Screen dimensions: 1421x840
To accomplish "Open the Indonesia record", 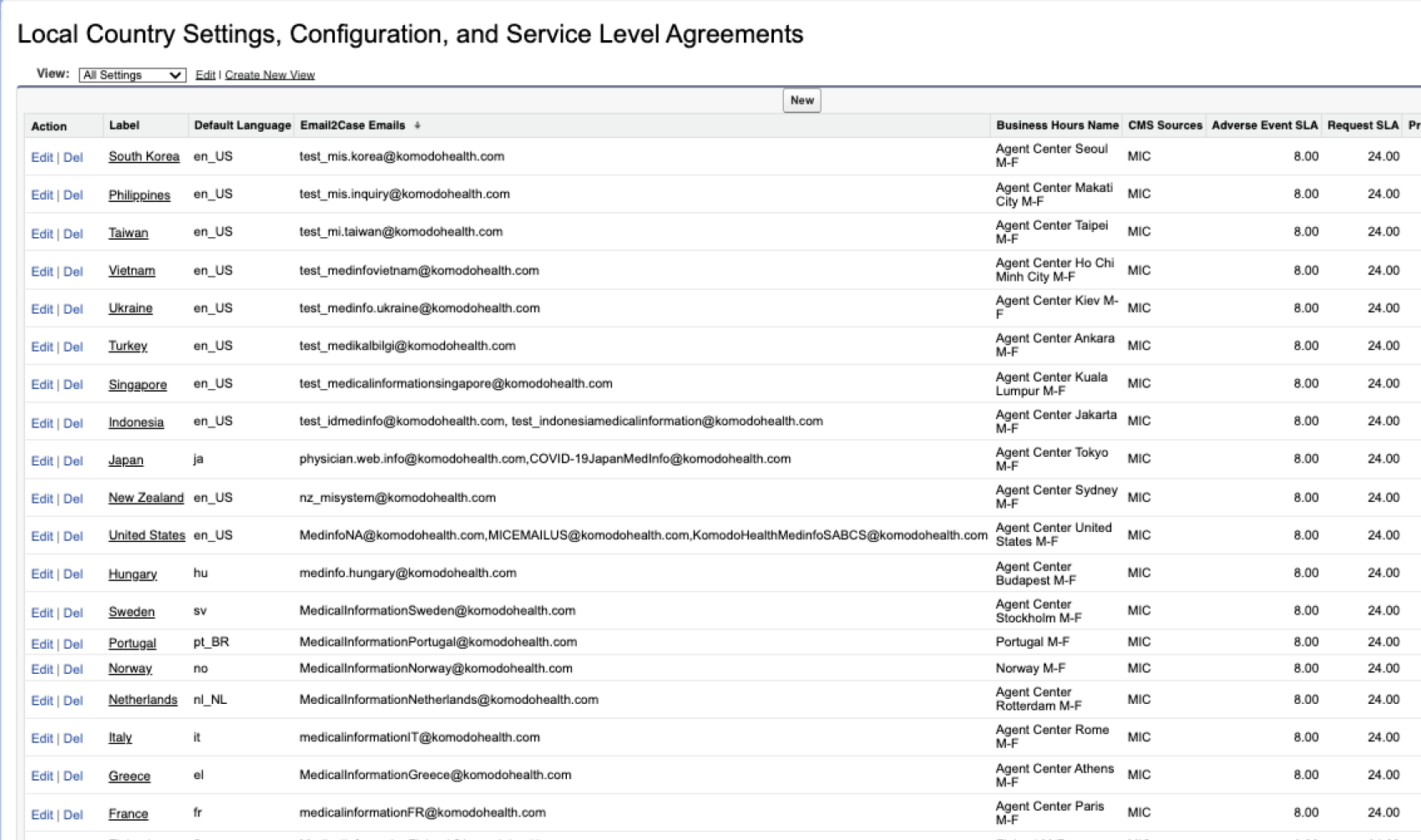I will click(136, 422).
